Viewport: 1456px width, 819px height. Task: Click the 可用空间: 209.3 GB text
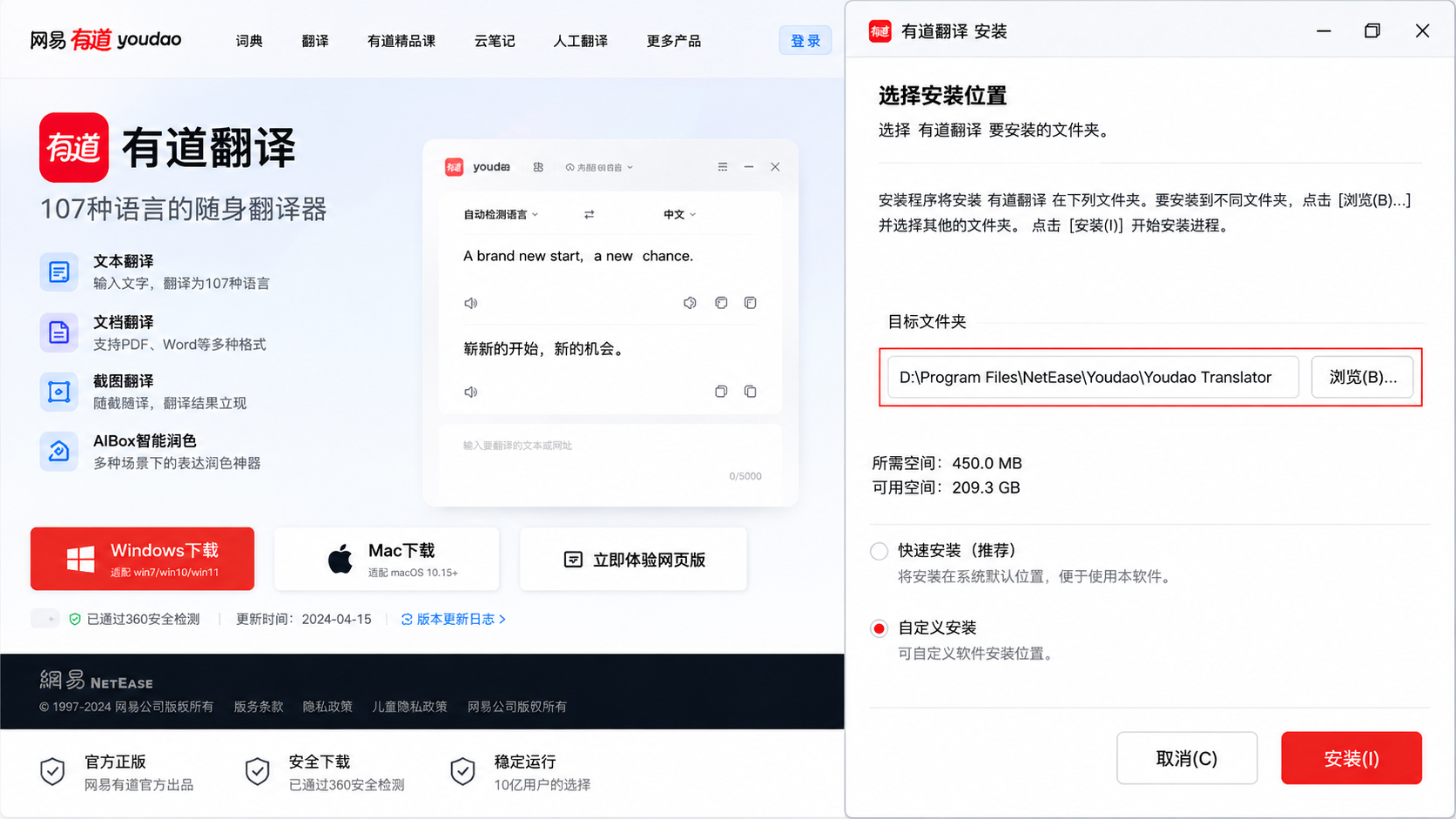pos(947,488)
